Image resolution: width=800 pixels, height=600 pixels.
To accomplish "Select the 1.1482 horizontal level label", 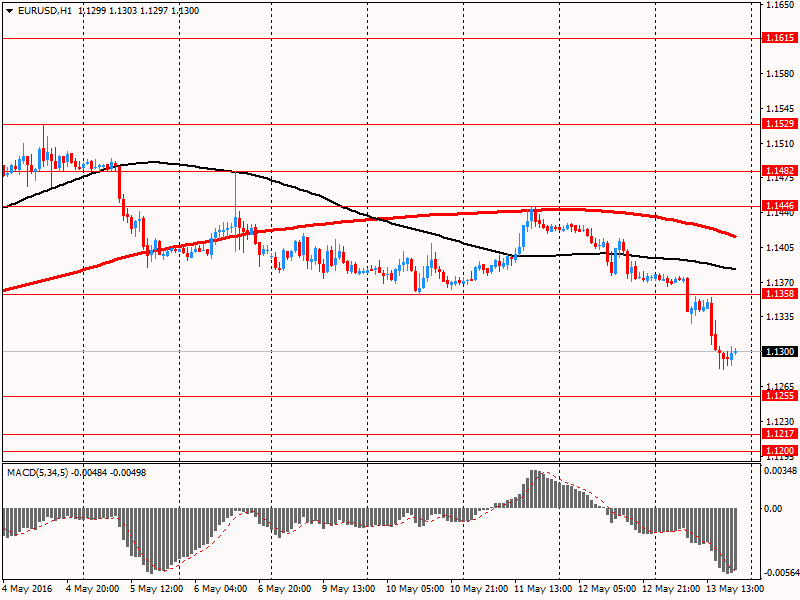I will tap(779, 170).
